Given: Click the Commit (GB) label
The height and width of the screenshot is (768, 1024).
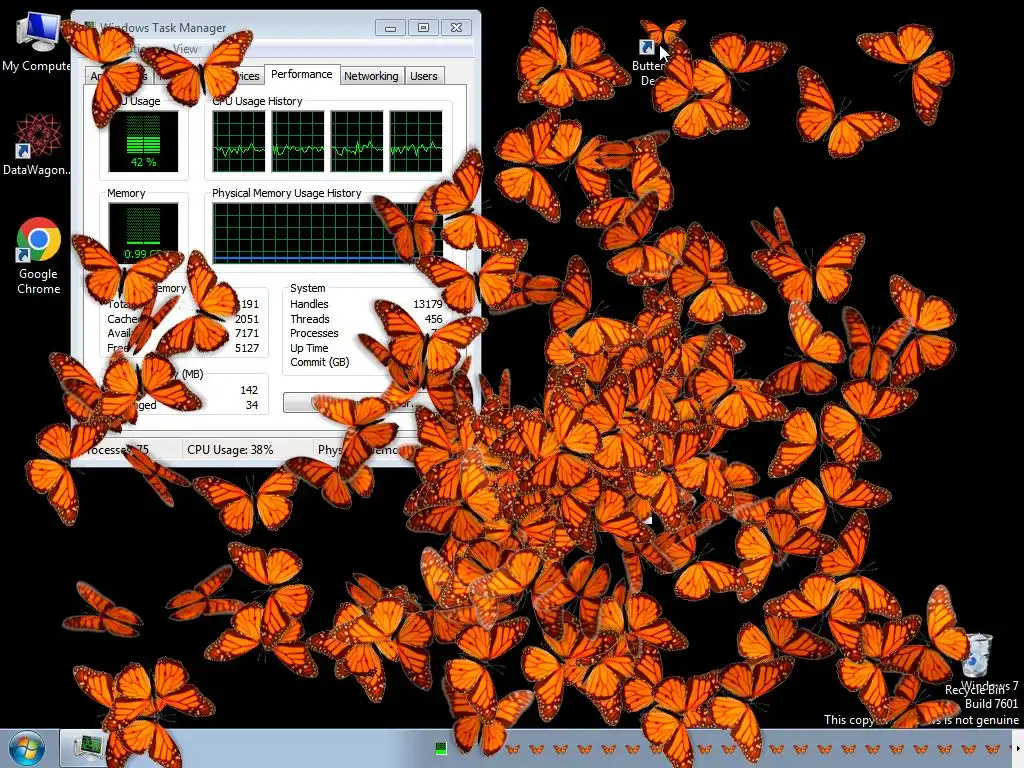Looking at the screenshot, I should pos(319,362).
